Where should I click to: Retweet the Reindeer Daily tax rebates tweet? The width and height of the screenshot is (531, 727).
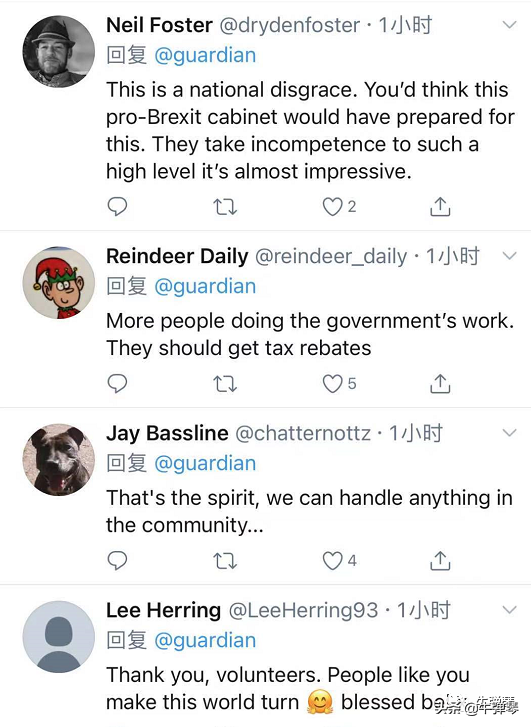tap(225, 384)
